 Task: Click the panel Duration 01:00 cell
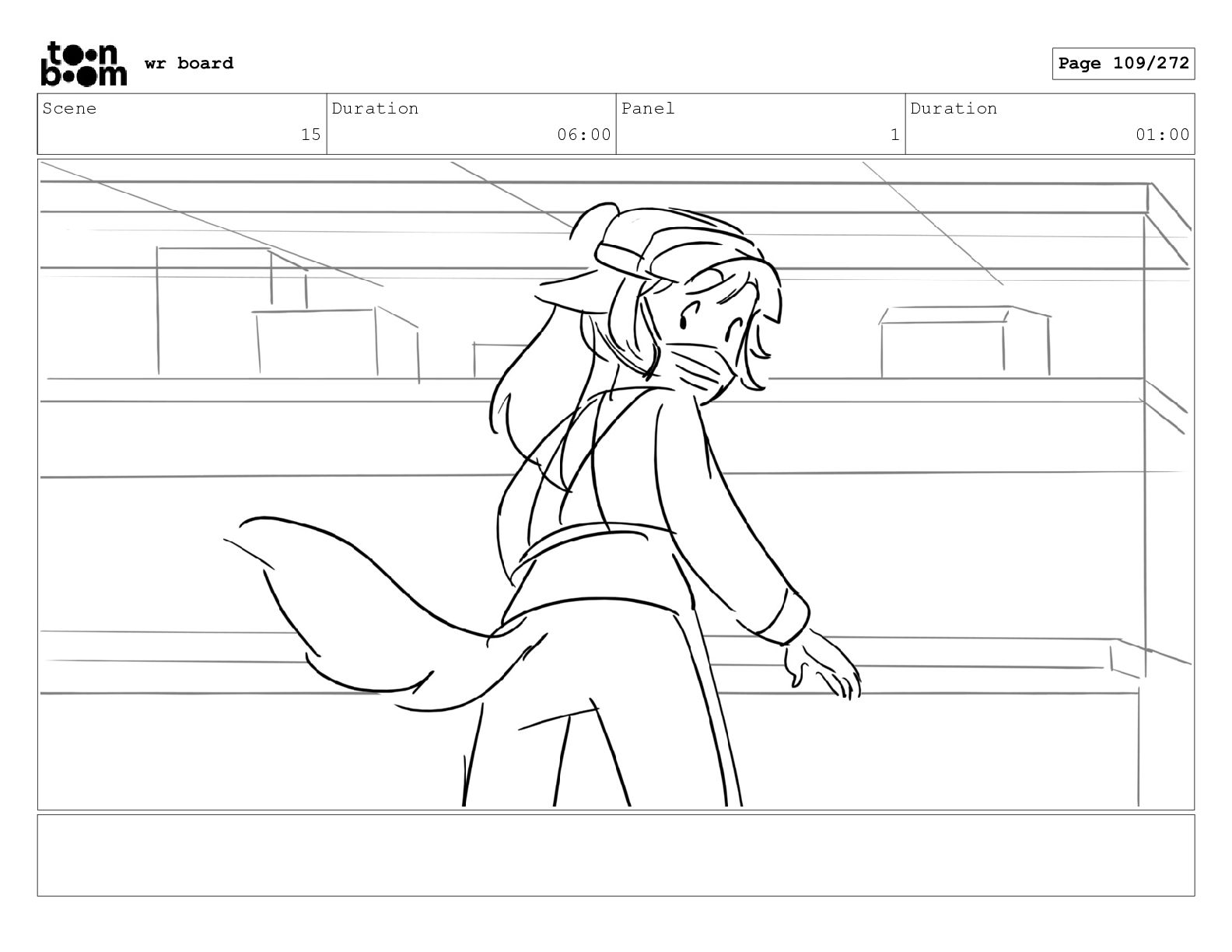point(1050,124)
